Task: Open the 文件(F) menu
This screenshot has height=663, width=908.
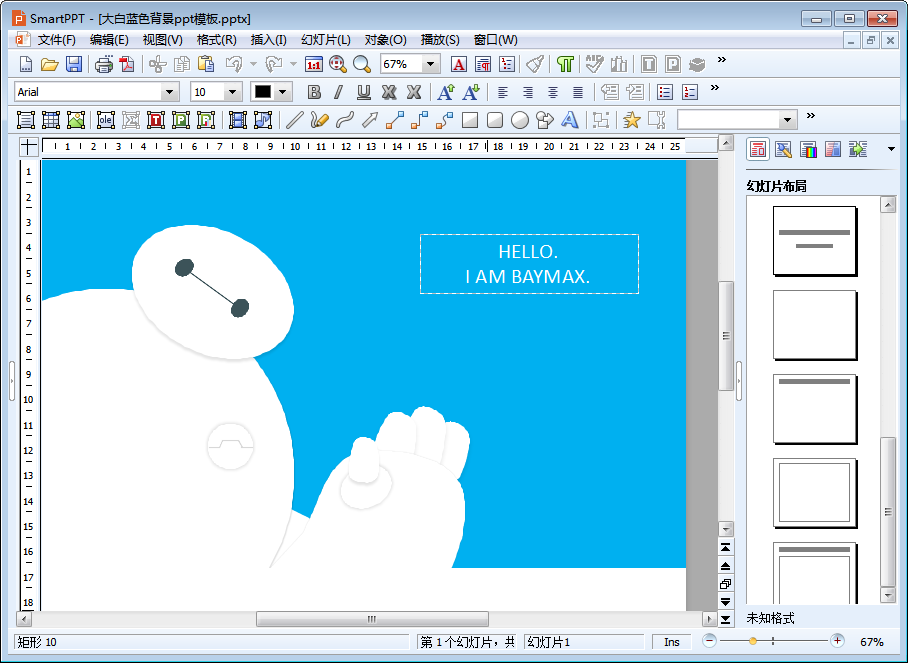Action: pos(57,40)
